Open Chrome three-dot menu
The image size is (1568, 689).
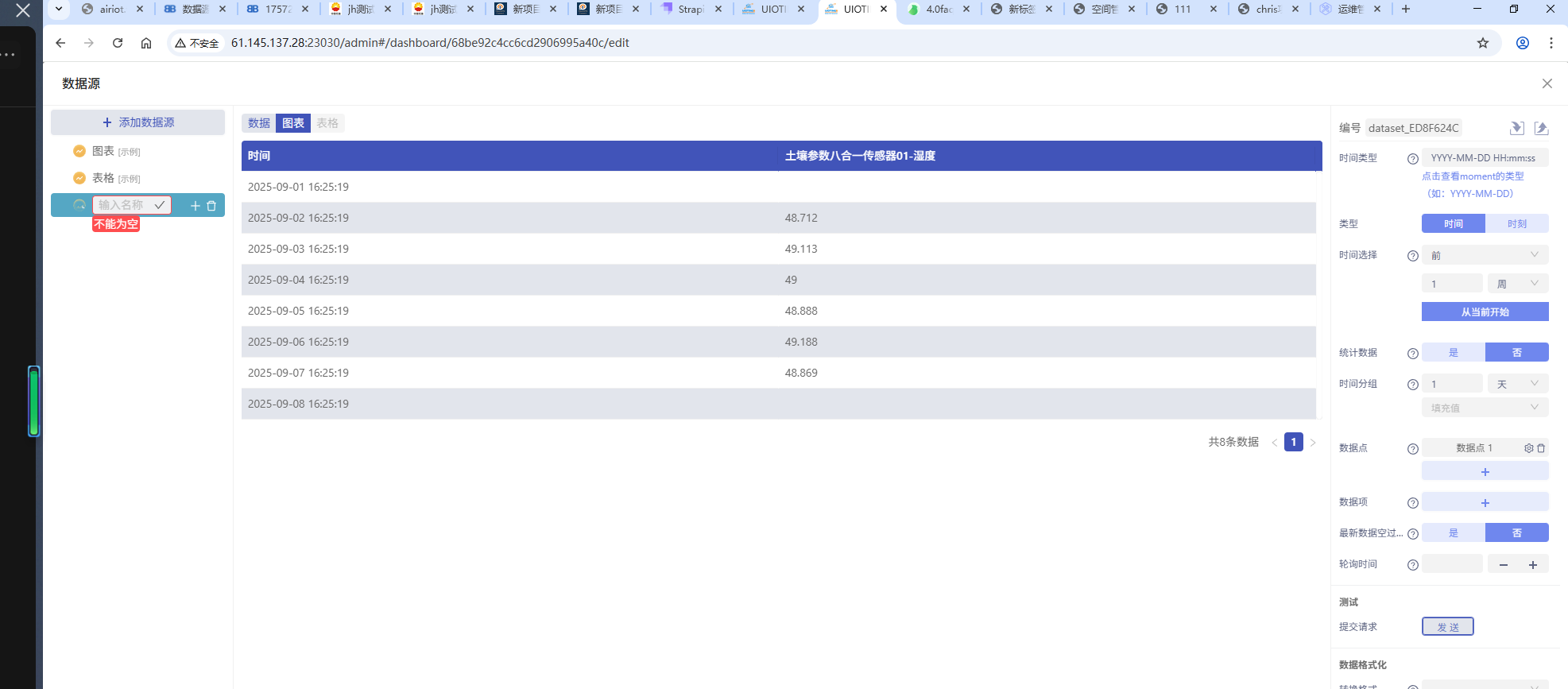pyautogui.click(x=1551, y=43)
